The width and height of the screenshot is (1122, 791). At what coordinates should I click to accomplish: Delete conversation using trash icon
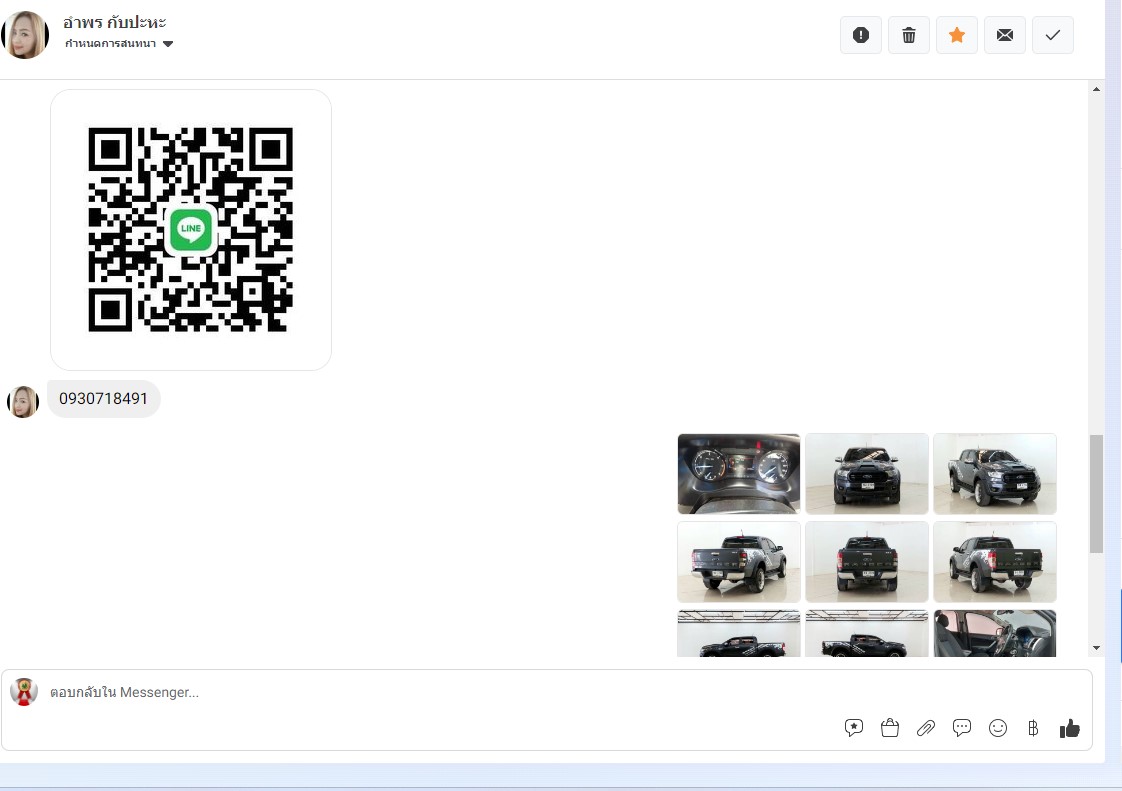pyautogui.click(x=909, y=35)
